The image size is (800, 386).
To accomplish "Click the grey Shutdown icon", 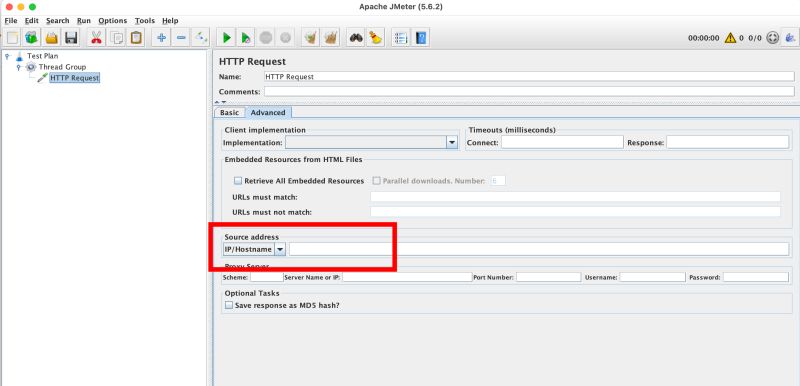I will 285,38.
